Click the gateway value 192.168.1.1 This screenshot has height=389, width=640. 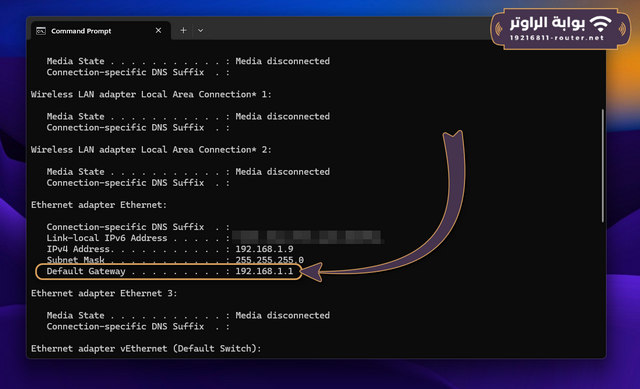tap(264, 271)
